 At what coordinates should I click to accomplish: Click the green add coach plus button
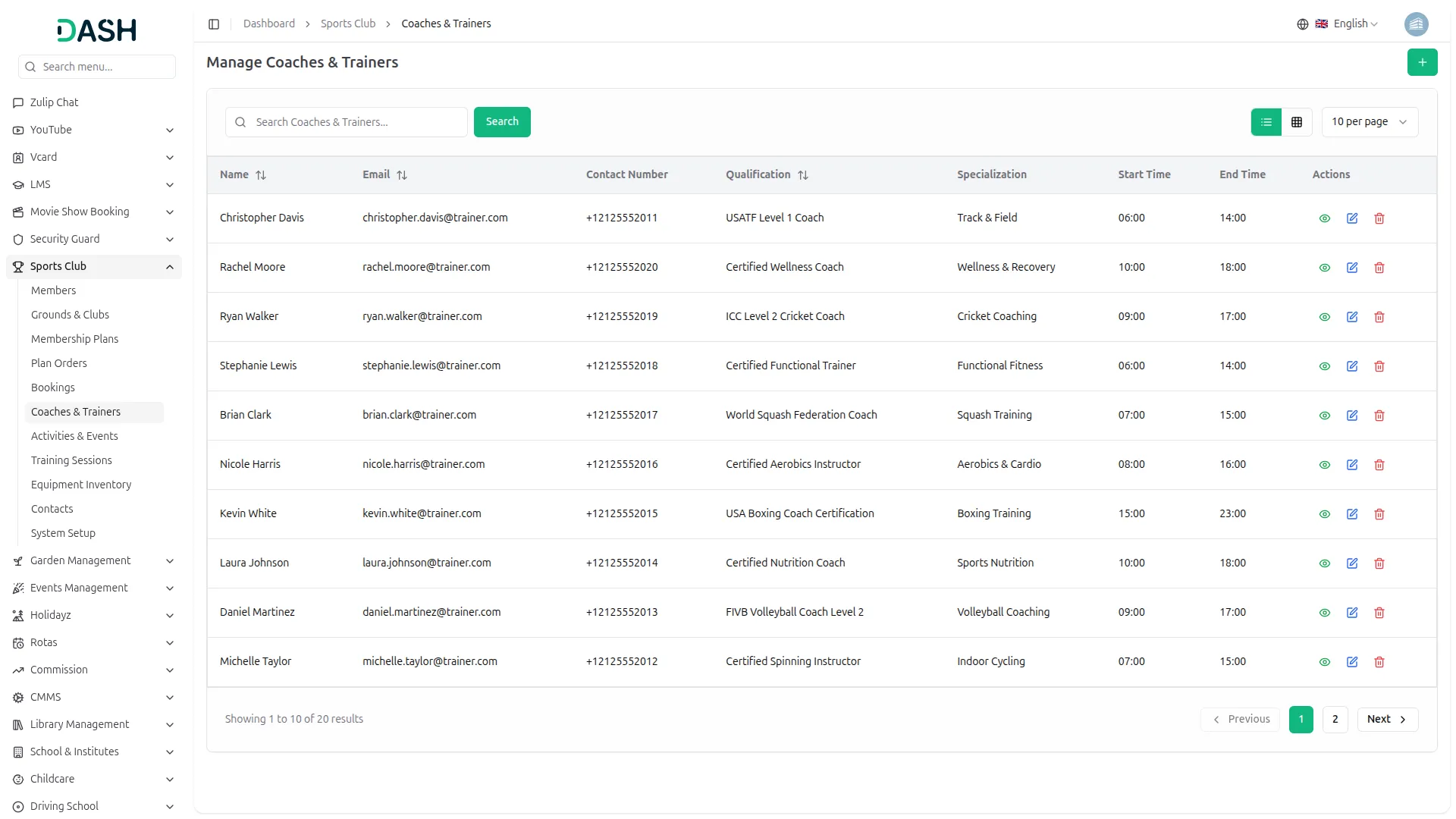pos(1422,62)
